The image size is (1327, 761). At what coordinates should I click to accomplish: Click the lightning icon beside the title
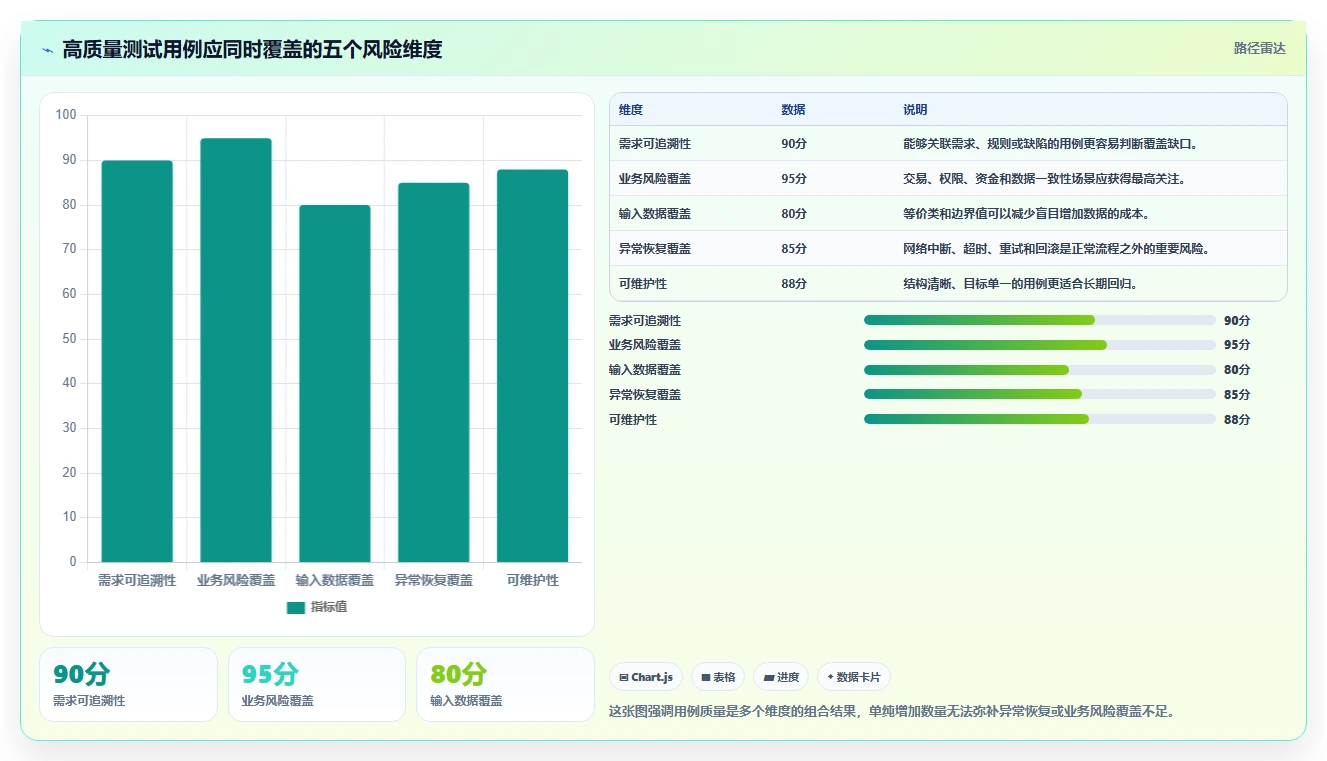click(x=47, y=50)
